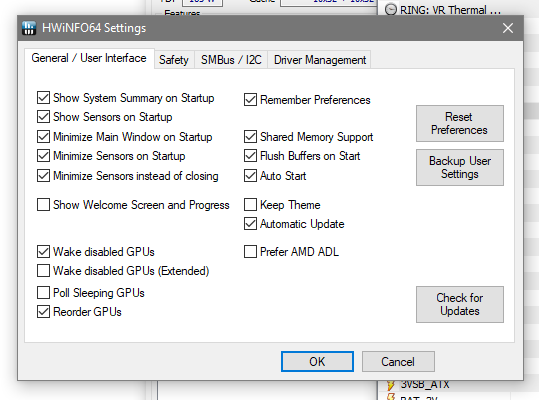The height and width of the screenshot is (400, 539).
Task: Click the clock icon beside RING: VR Thermal
Action: (x=390, y=10)
